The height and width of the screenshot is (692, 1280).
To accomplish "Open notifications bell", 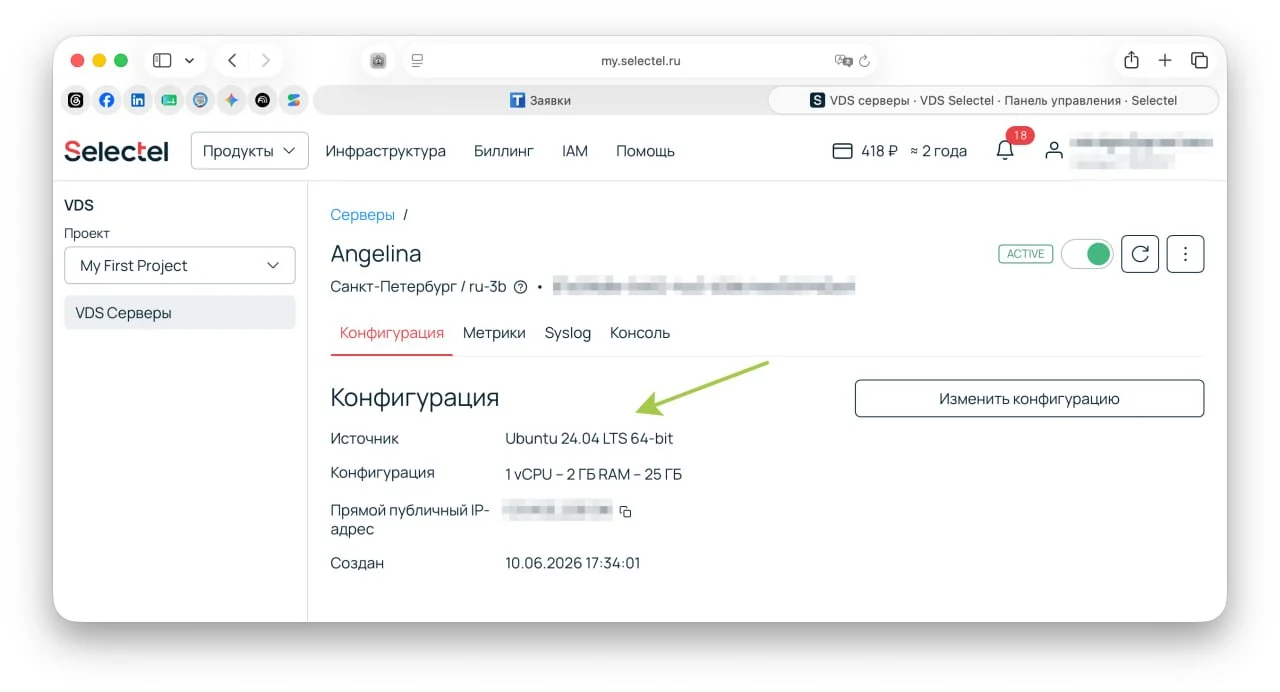I will coord(1005,151).
